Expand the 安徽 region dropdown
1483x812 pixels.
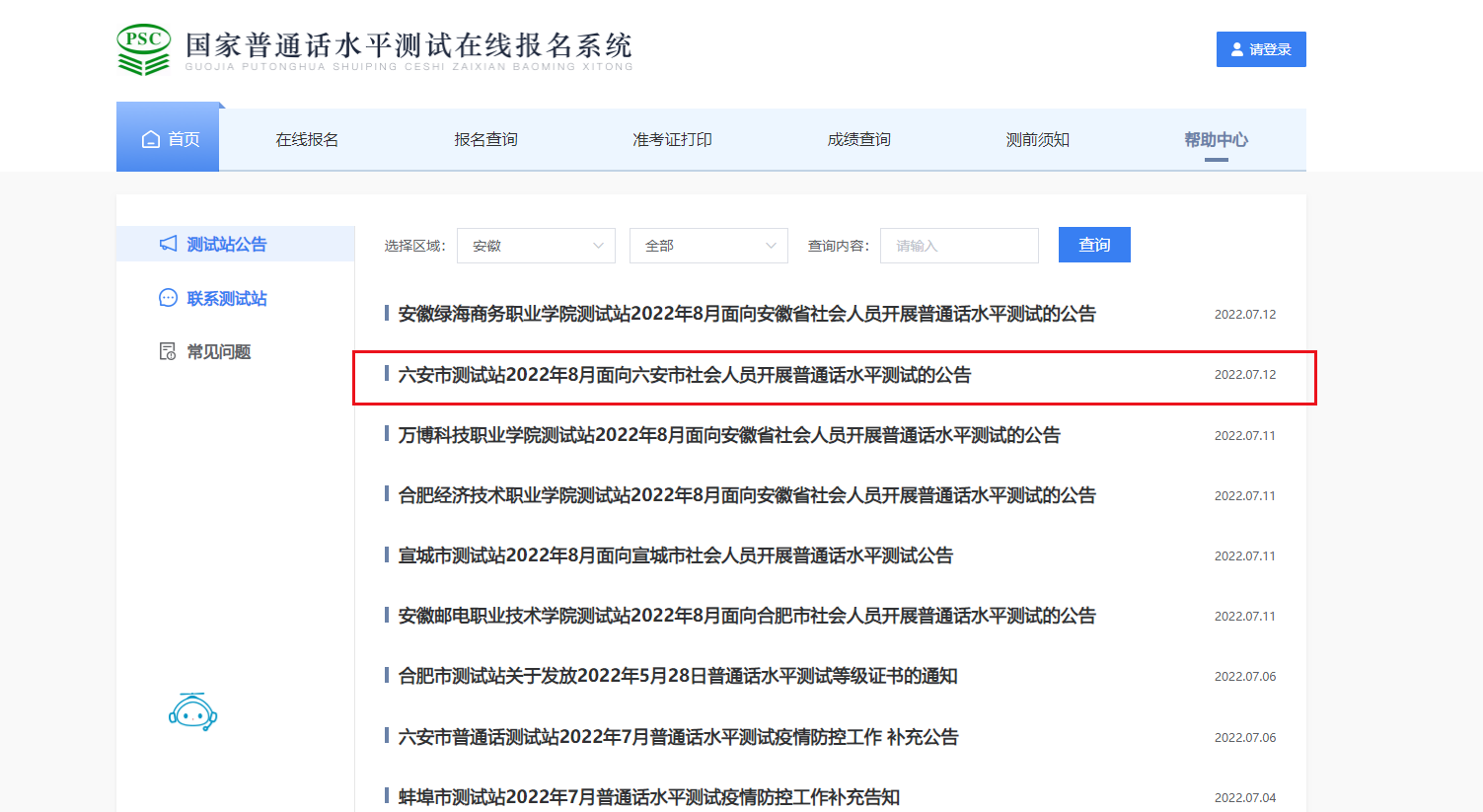[536, 246]
